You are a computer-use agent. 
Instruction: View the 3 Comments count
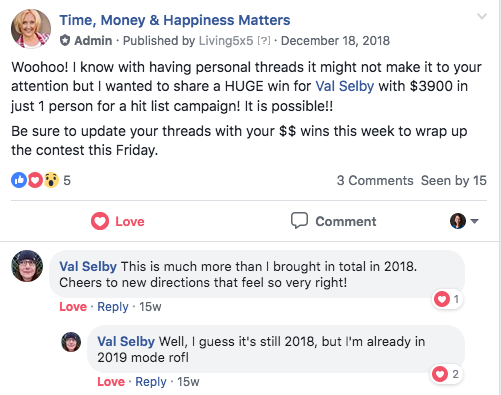[x=375, y=181]
